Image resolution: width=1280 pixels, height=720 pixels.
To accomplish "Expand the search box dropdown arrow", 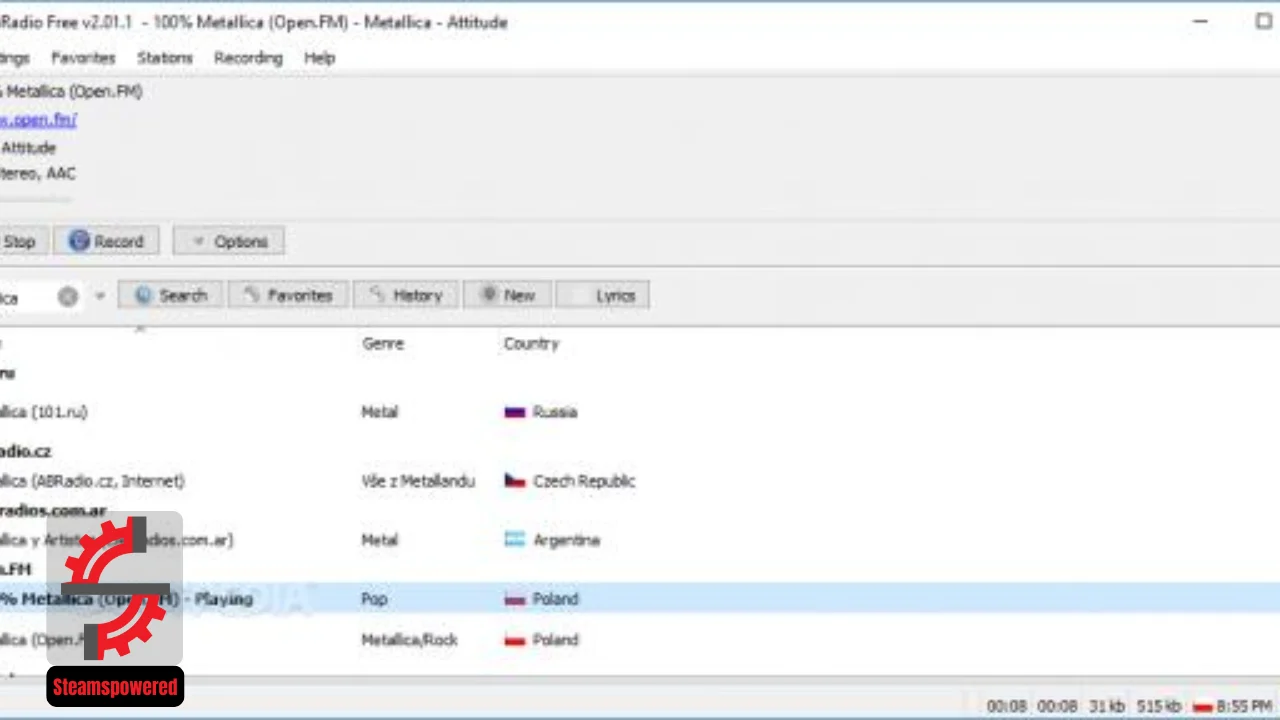I will pyautogui.click(x=99, y=296).
